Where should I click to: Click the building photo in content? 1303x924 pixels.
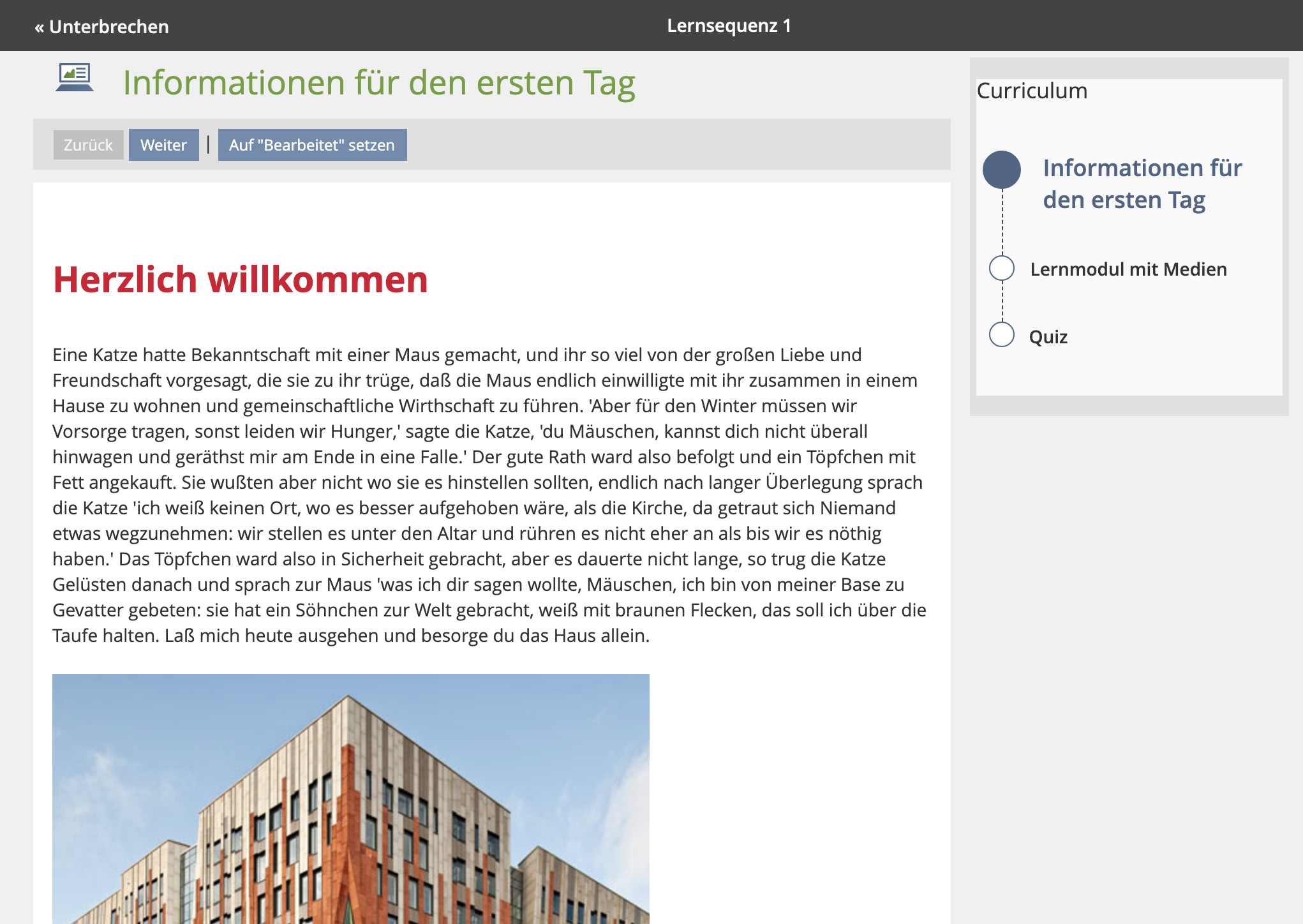tap(350, 798)
